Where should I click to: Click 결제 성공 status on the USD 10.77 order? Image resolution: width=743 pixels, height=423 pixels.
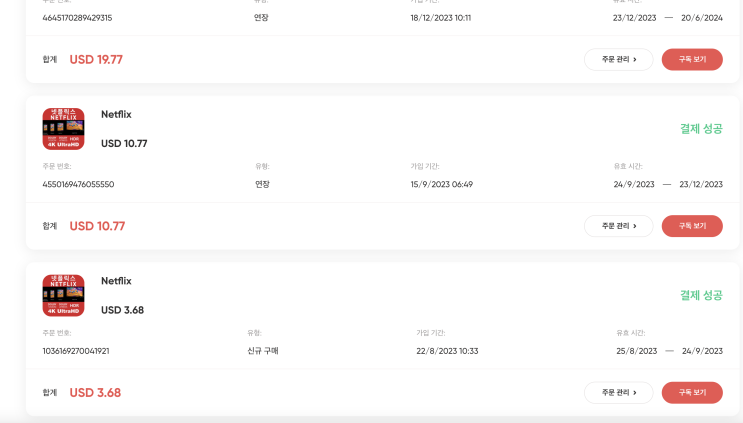pos(700,129)
